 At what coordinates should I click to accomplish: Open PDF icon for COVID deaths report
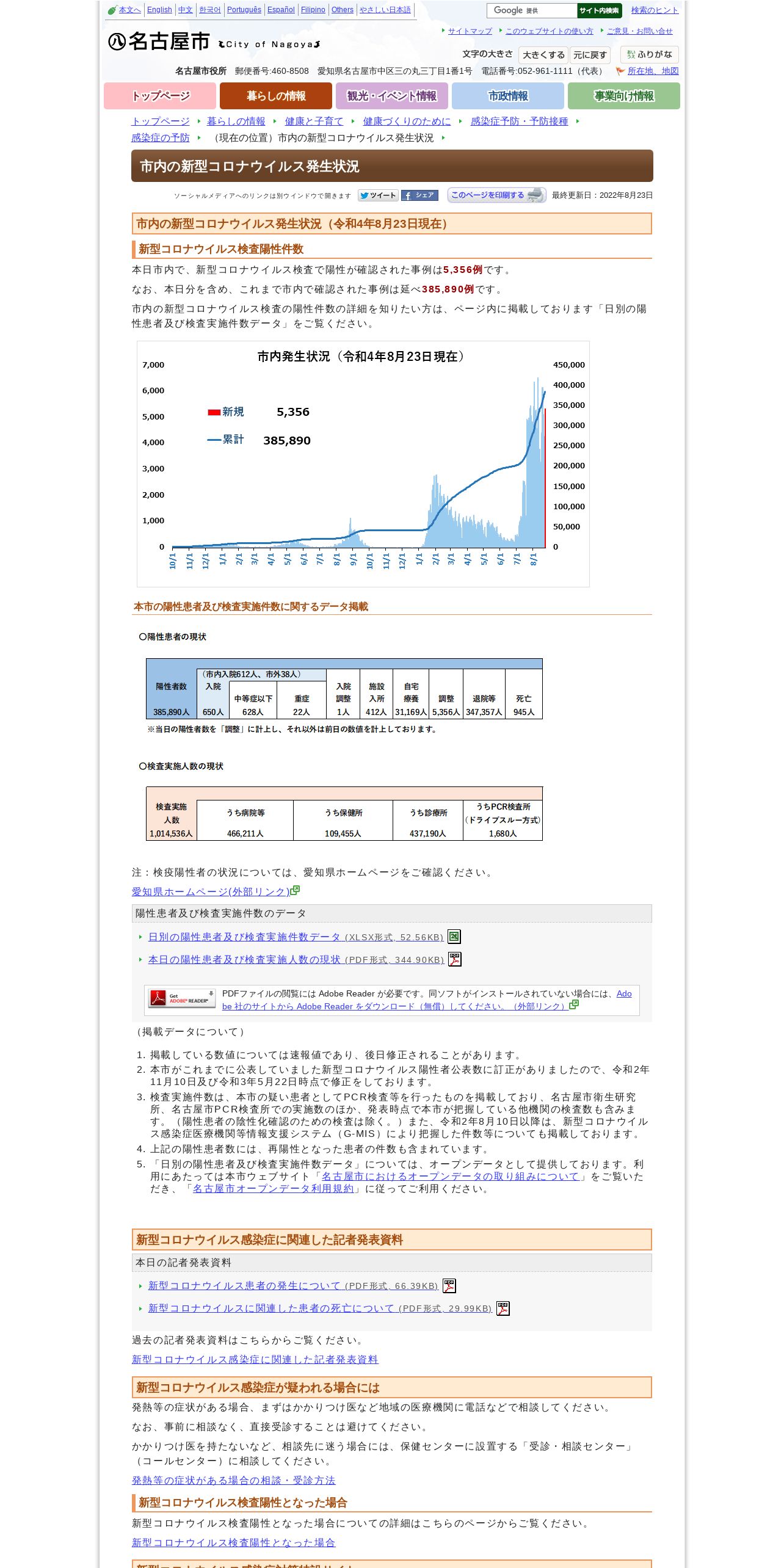(x=503, y=1308)
